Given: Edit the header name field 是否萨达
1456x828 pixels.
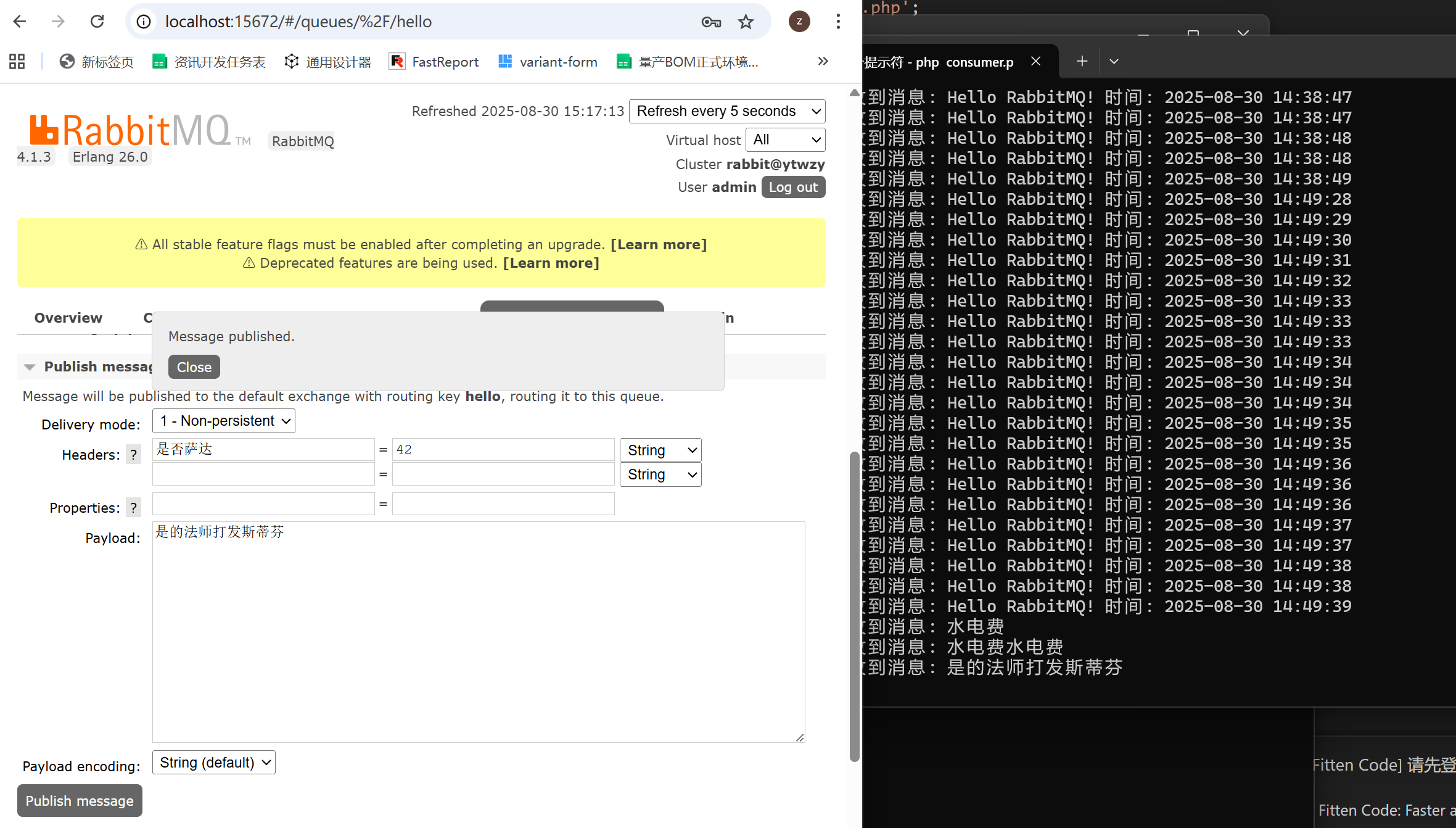Looking at the screenshot, I should tap(263, 450).
